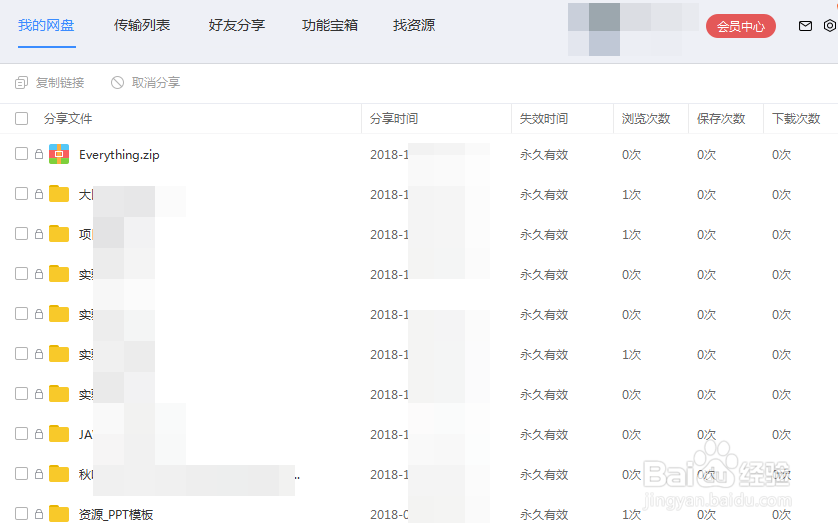This screenshot has width=838, height=529.
Task: Click the 0次 download count of Everything.zip
Action: [781, 154]
